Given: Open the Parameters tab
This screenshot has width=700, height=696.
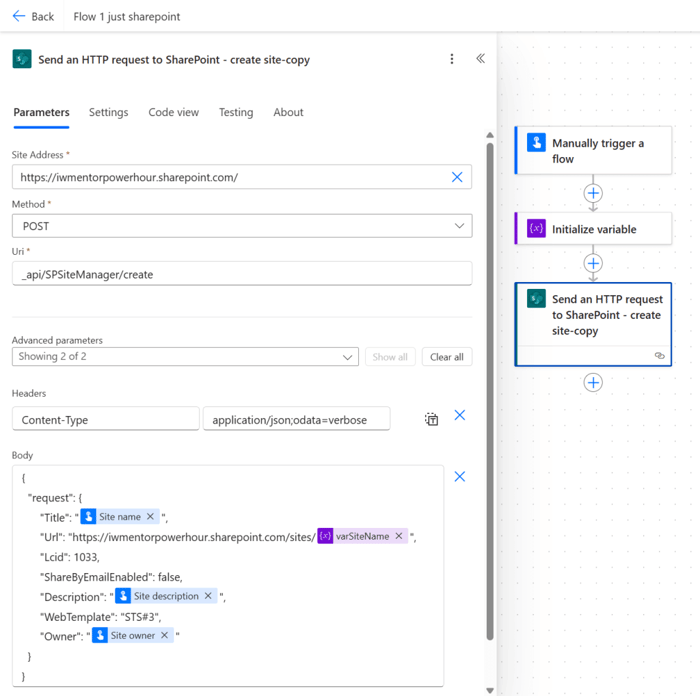Looking at the screenshot, I should click(x=42, y=113).
